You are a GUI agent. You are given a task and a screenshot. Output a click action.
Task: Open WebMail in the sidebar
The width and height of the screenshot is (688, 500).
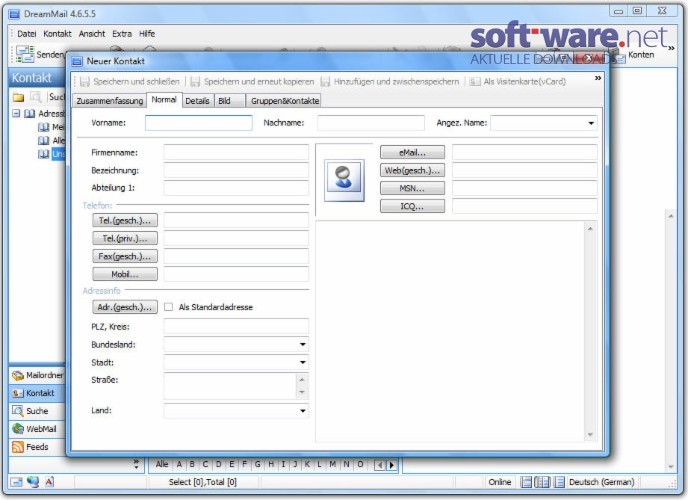tap(37, 429)
